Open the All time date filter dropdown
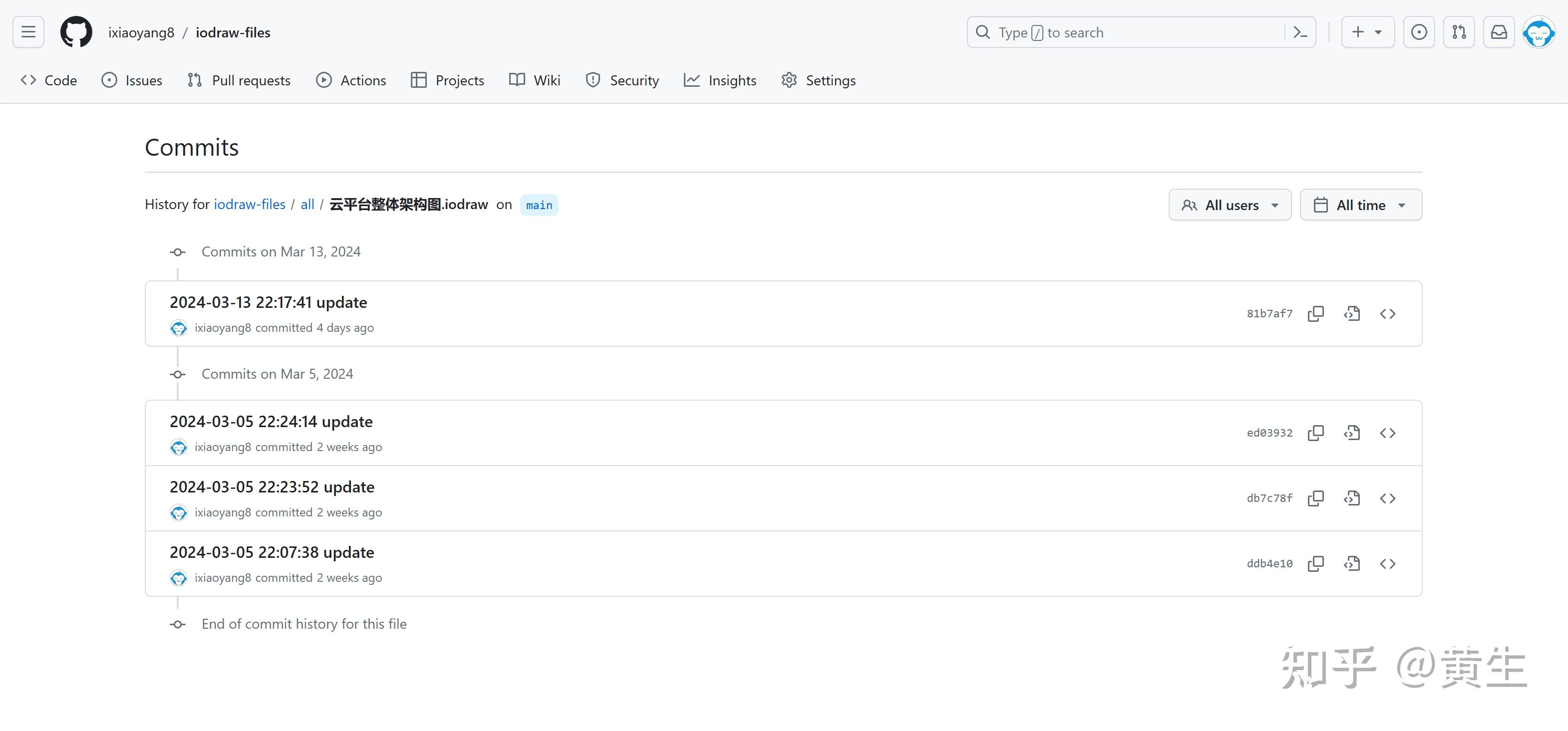This screenshot has height=731, width=1568. (x=1360, y=205)
